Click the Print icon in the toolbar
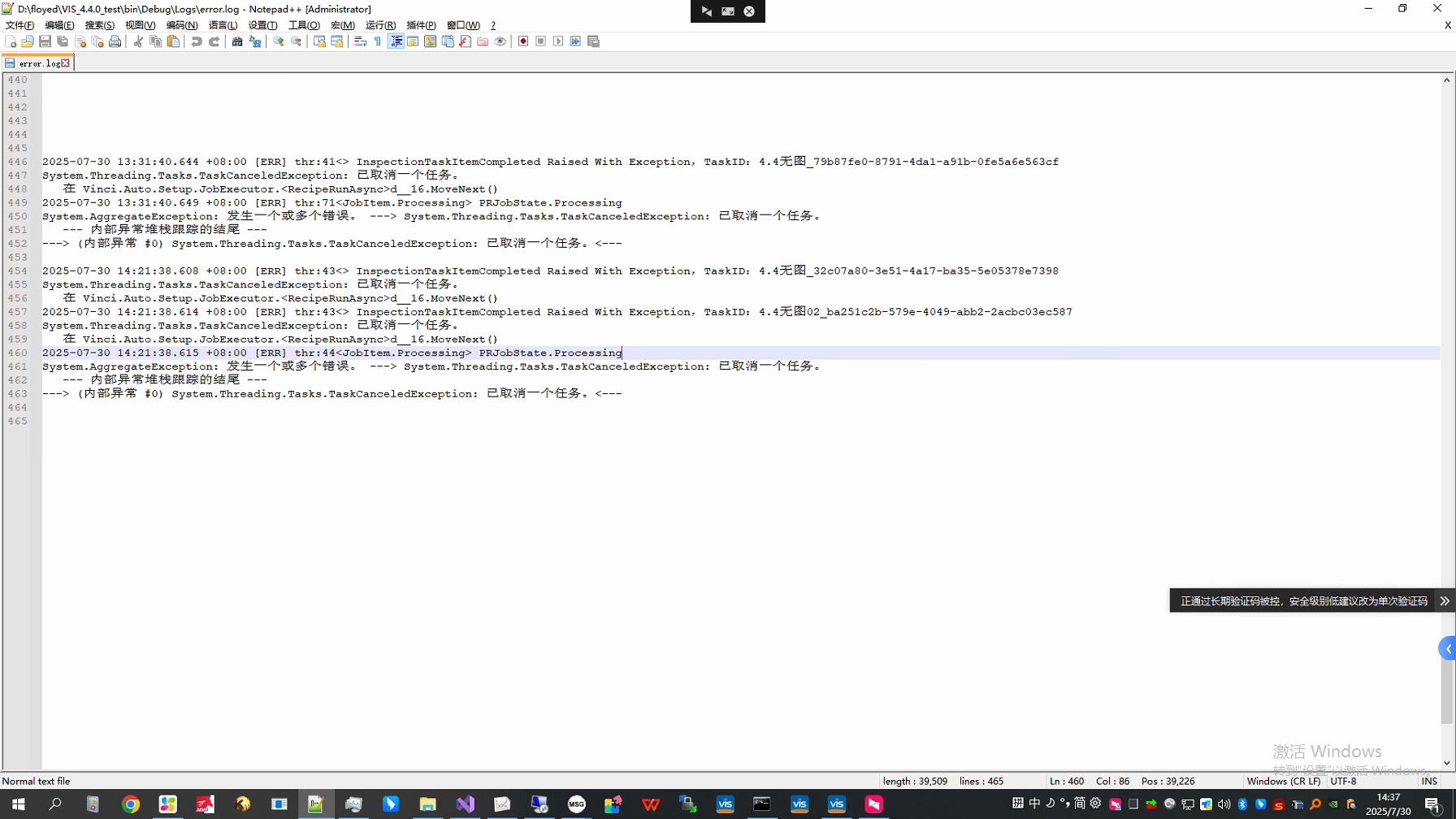The height and width of the screenshot is (819, 1456). tap(115, 41)
